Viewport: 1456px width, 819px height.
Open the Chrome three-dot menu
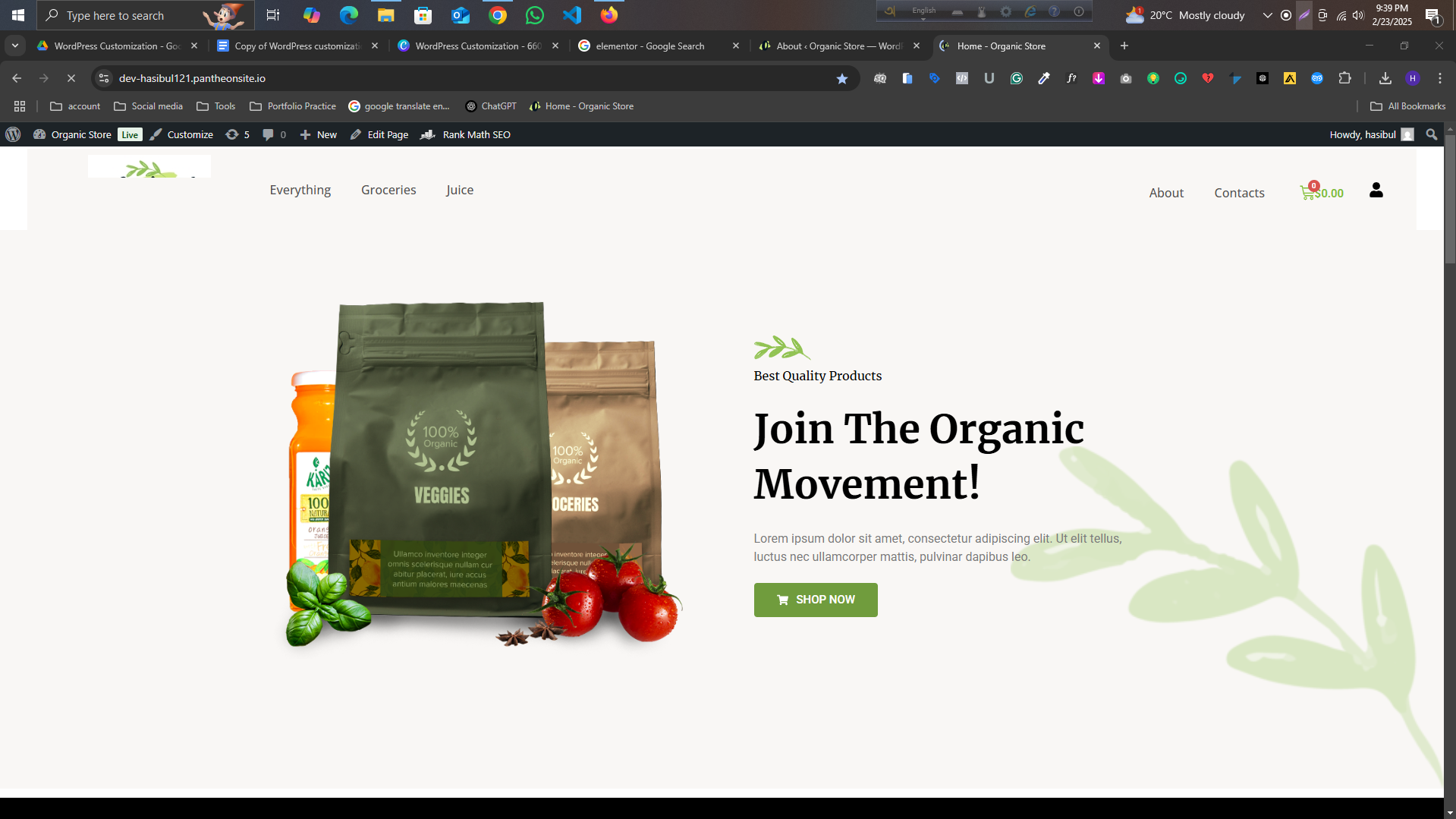1439,78
